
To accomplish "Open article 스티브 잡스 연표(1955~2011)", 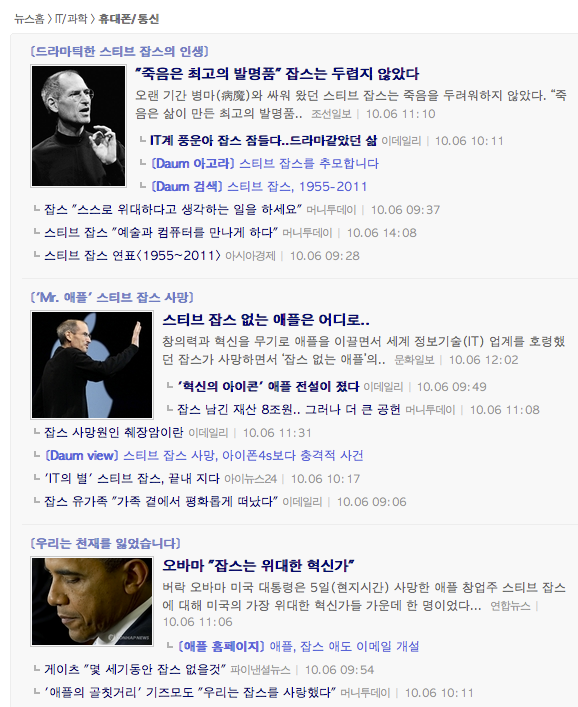I will (x=133, y=256).
